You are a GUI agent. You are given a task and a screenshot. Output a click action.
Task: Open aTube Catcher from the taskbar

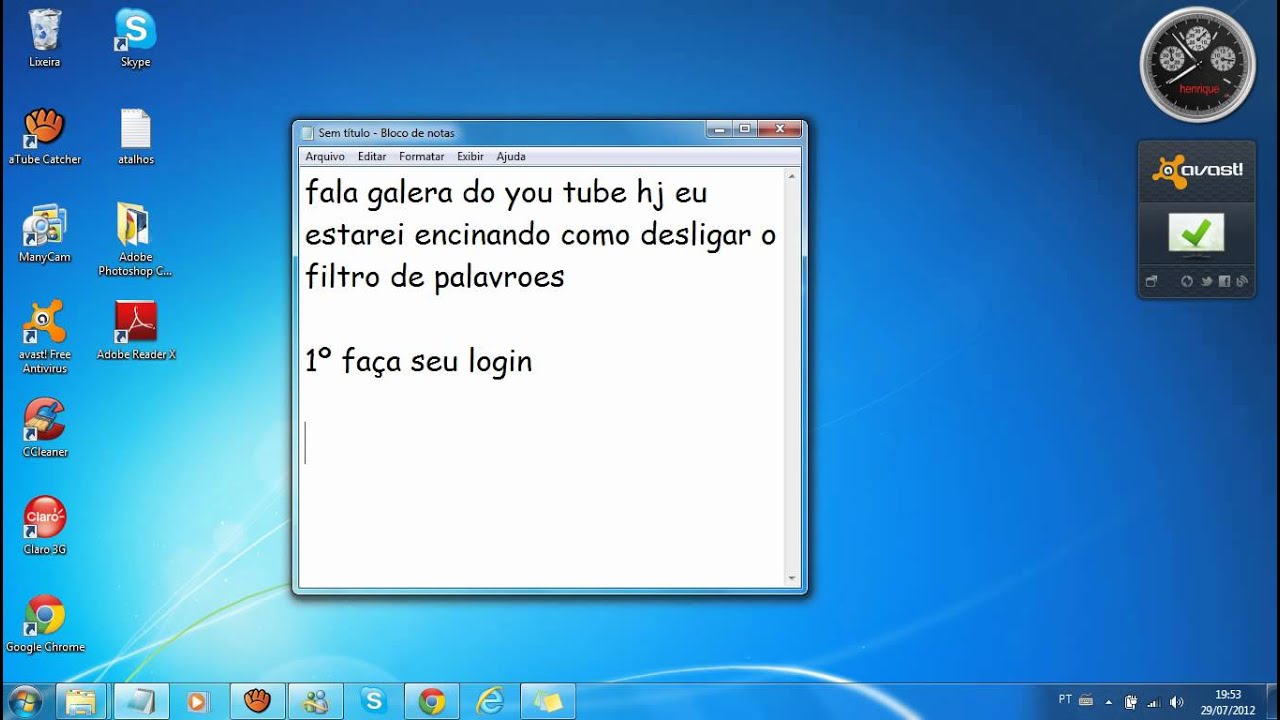pos(257,701)
